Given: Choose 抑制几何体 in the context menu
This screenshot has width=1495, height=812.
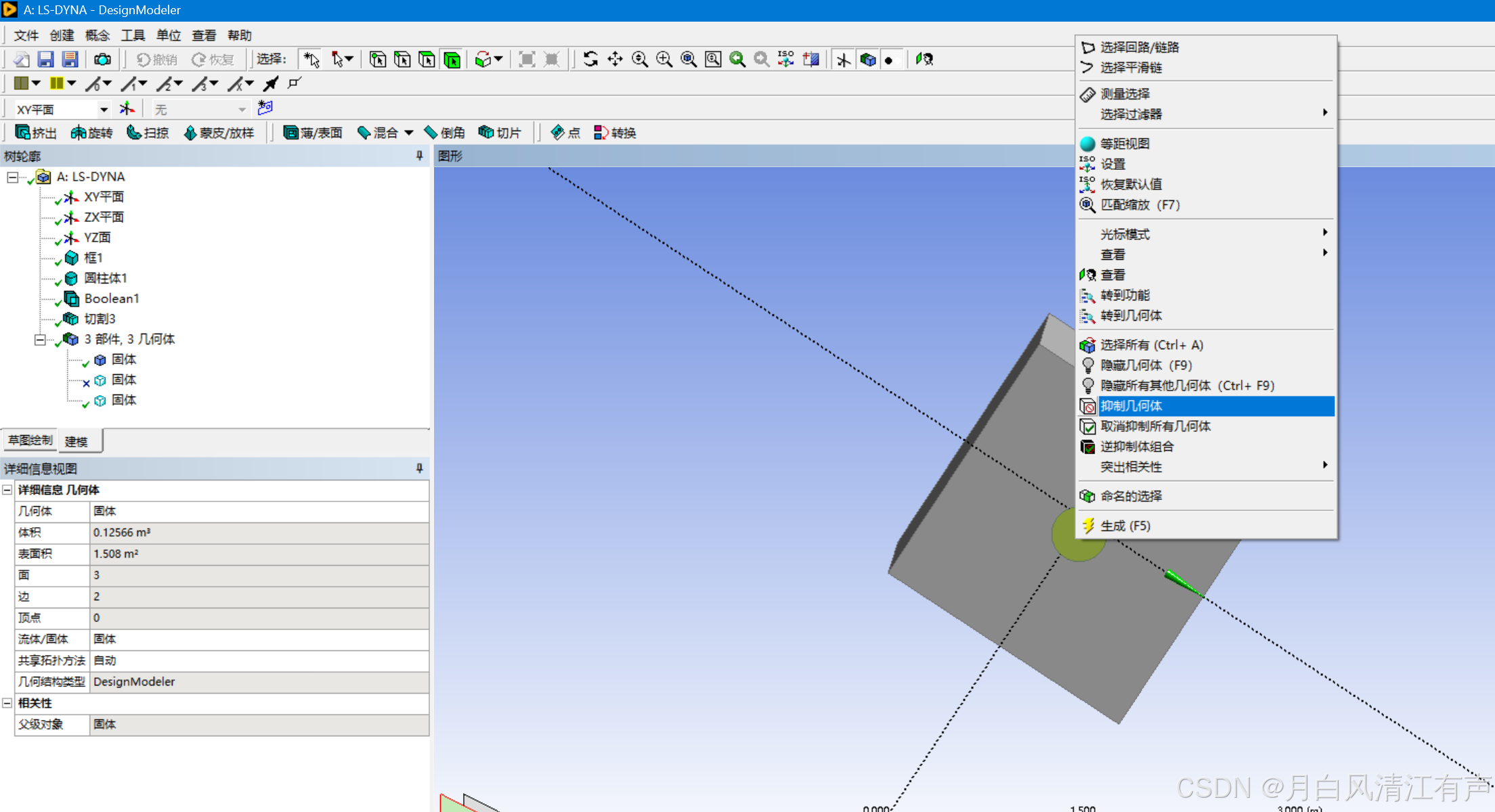Looking at the screenshot, I should tap(1131, 405).
